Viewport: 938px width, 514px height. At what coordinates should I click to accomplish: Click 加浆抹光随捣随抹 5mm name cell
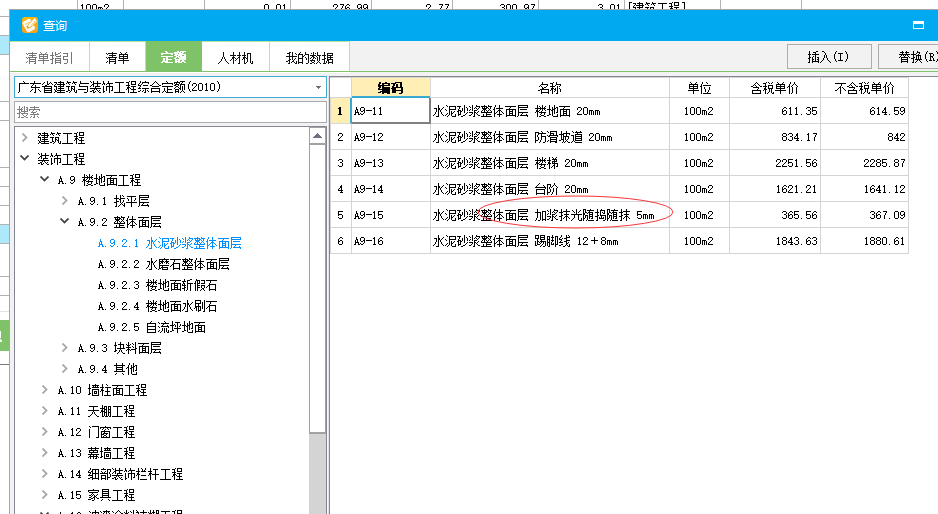[550, 215]
